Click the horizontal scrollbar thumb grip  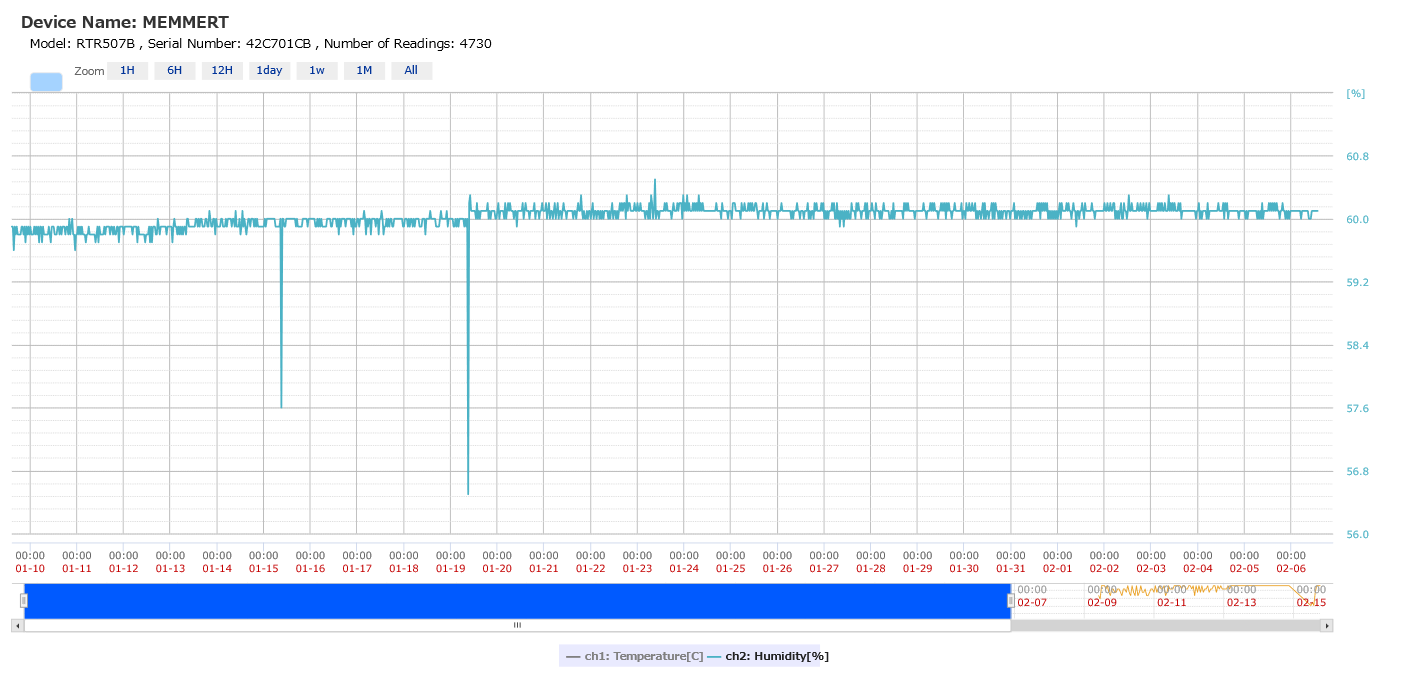pyautogui.click(x=517, y=626)
